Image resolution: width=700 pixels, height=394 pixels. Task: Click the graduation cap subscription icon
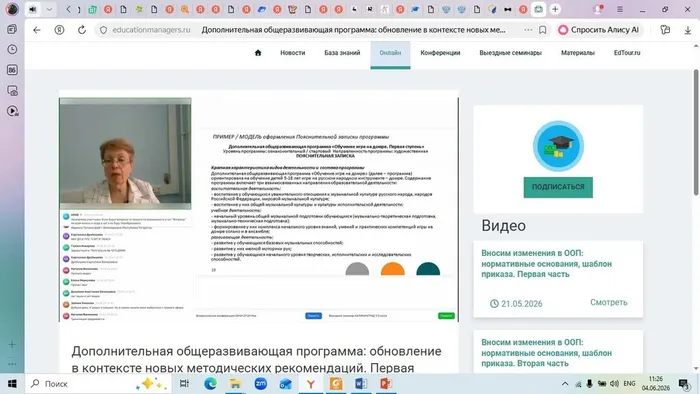pyautogui.click(x=558, y=146)
